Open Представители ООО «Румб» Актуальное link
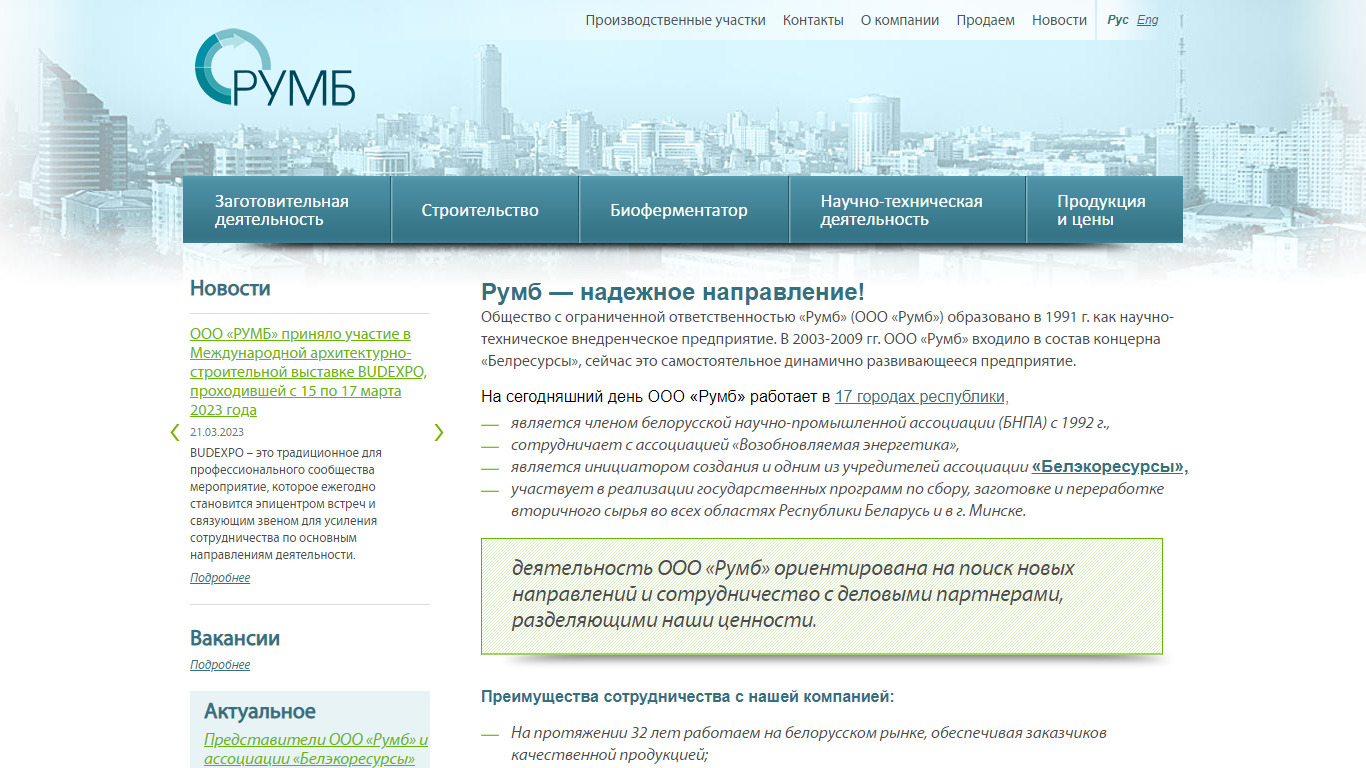Viewport: 1366px width, 768px height. [316, 749]
